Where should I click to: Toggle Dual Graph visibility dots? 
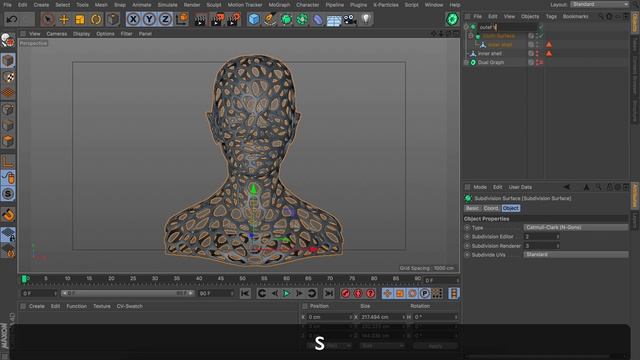click(537, 62)
